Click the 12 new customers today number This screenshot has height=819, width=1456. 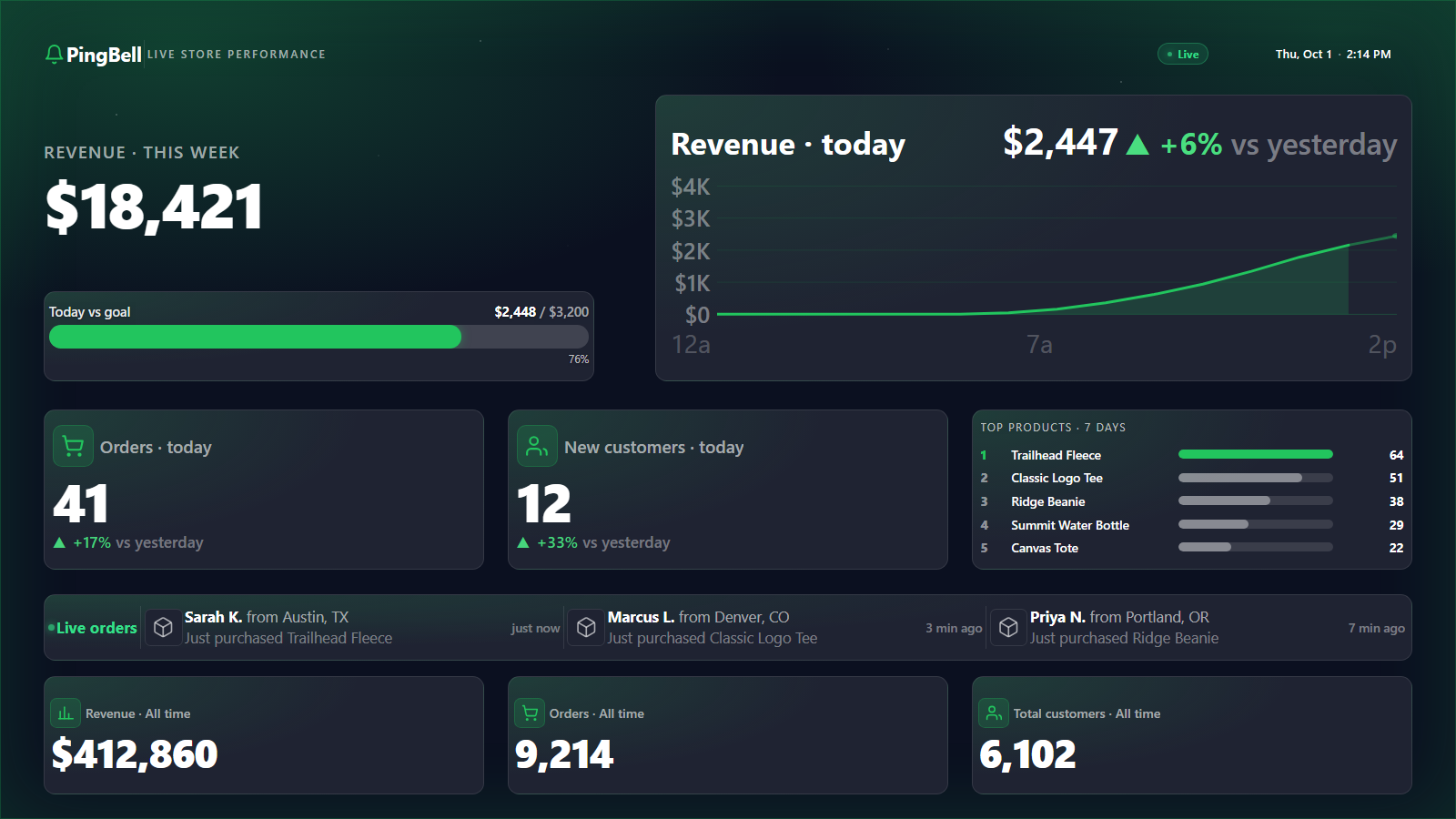pos(544,504)
